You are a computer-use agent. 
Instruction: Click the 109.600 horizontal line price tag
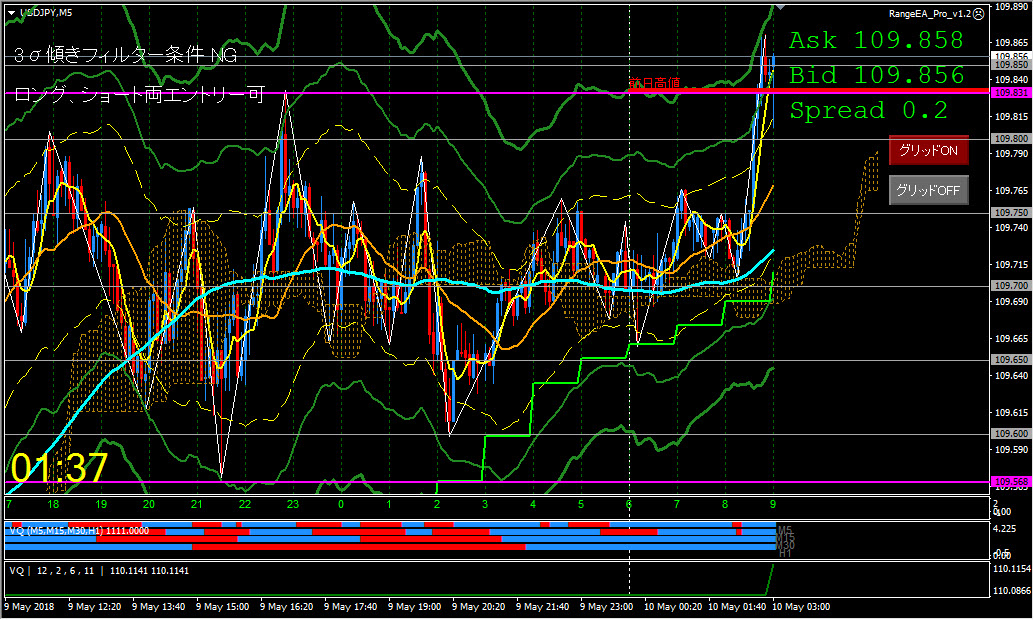1011,434
